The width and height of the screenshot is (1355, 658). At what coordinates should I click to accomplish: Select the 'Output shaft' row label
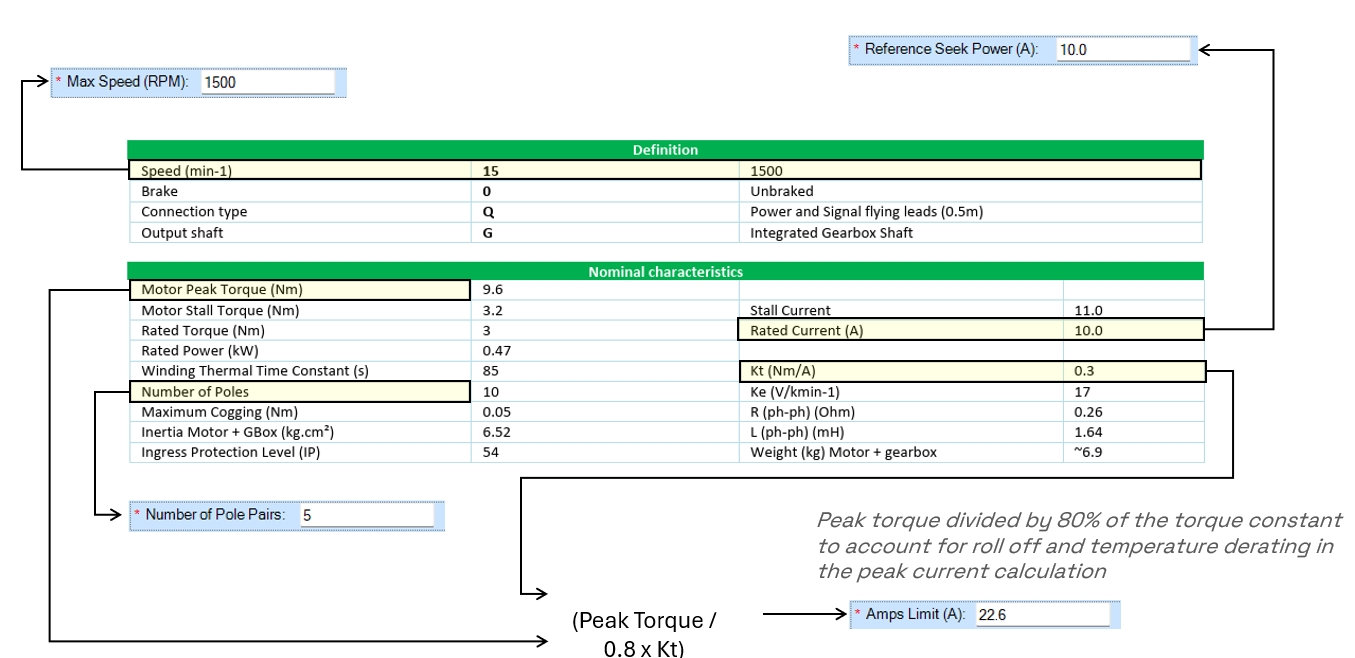click(x=182, y=233)
